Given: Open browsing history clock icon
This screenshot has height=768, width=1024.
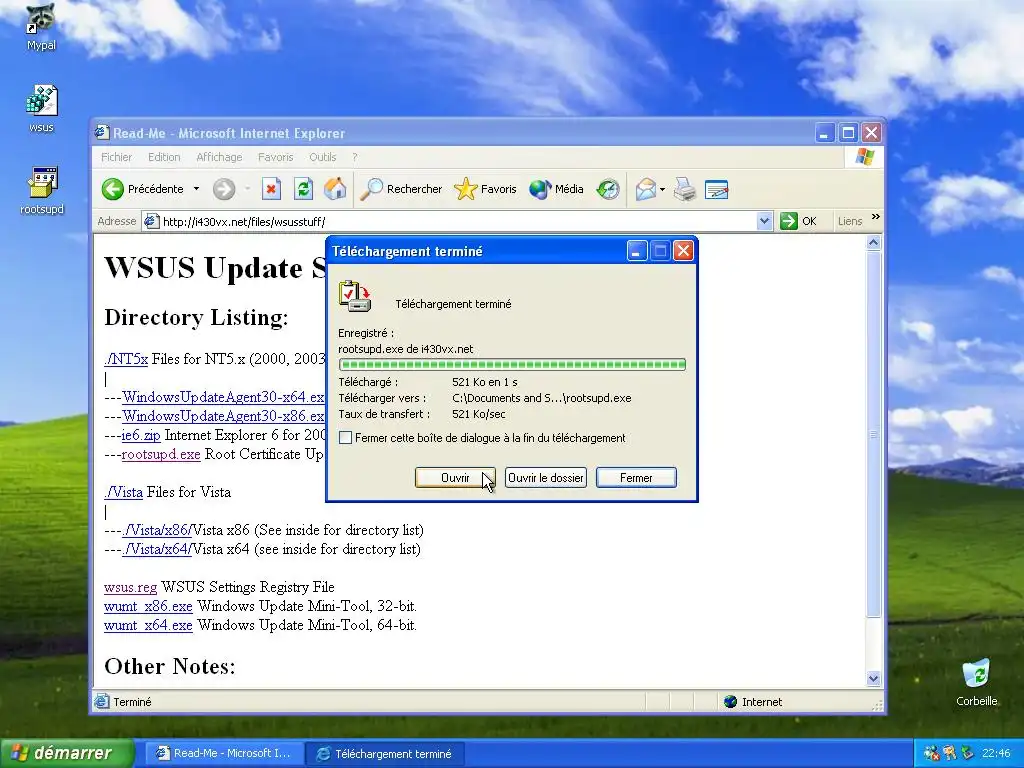Looking at the screenshot, I should [608, 189].
